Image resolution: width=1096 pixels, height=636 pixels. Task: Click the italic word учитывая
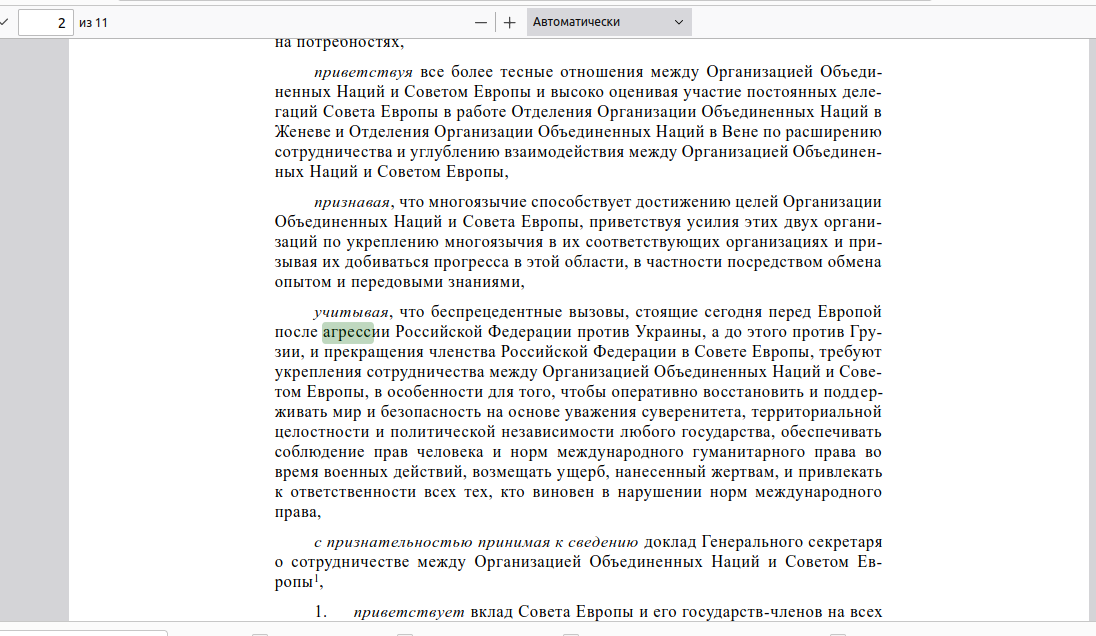click(x=351, y=312)
